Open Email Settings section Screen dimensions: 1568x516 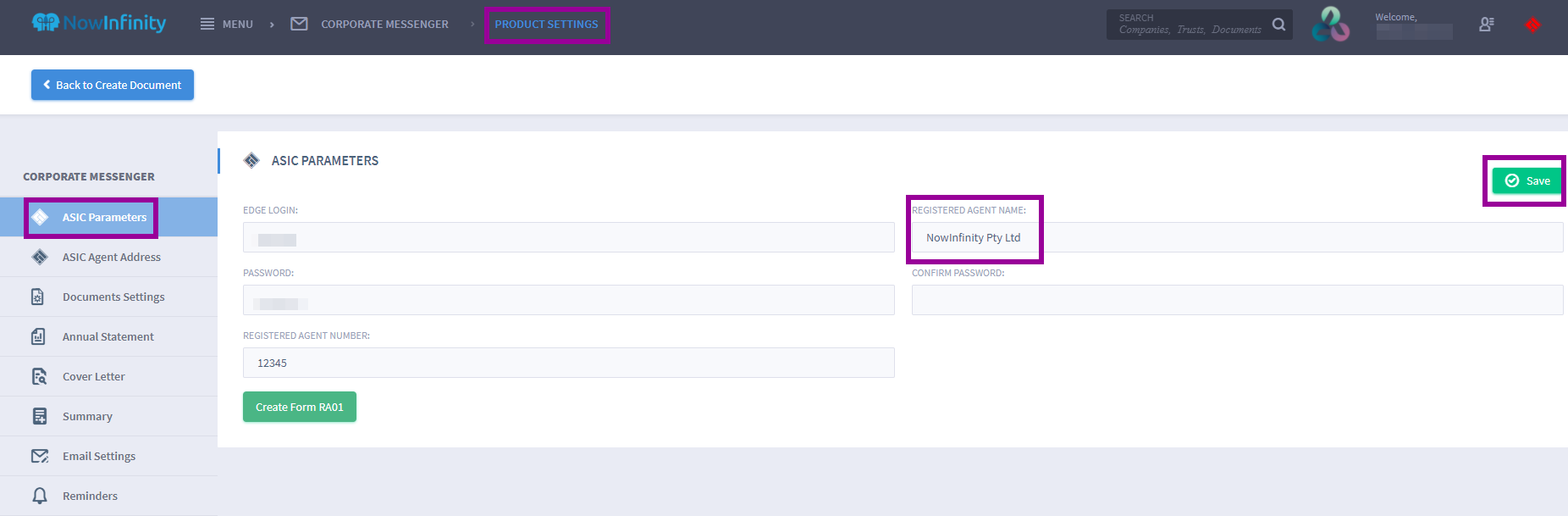[108, 456]
